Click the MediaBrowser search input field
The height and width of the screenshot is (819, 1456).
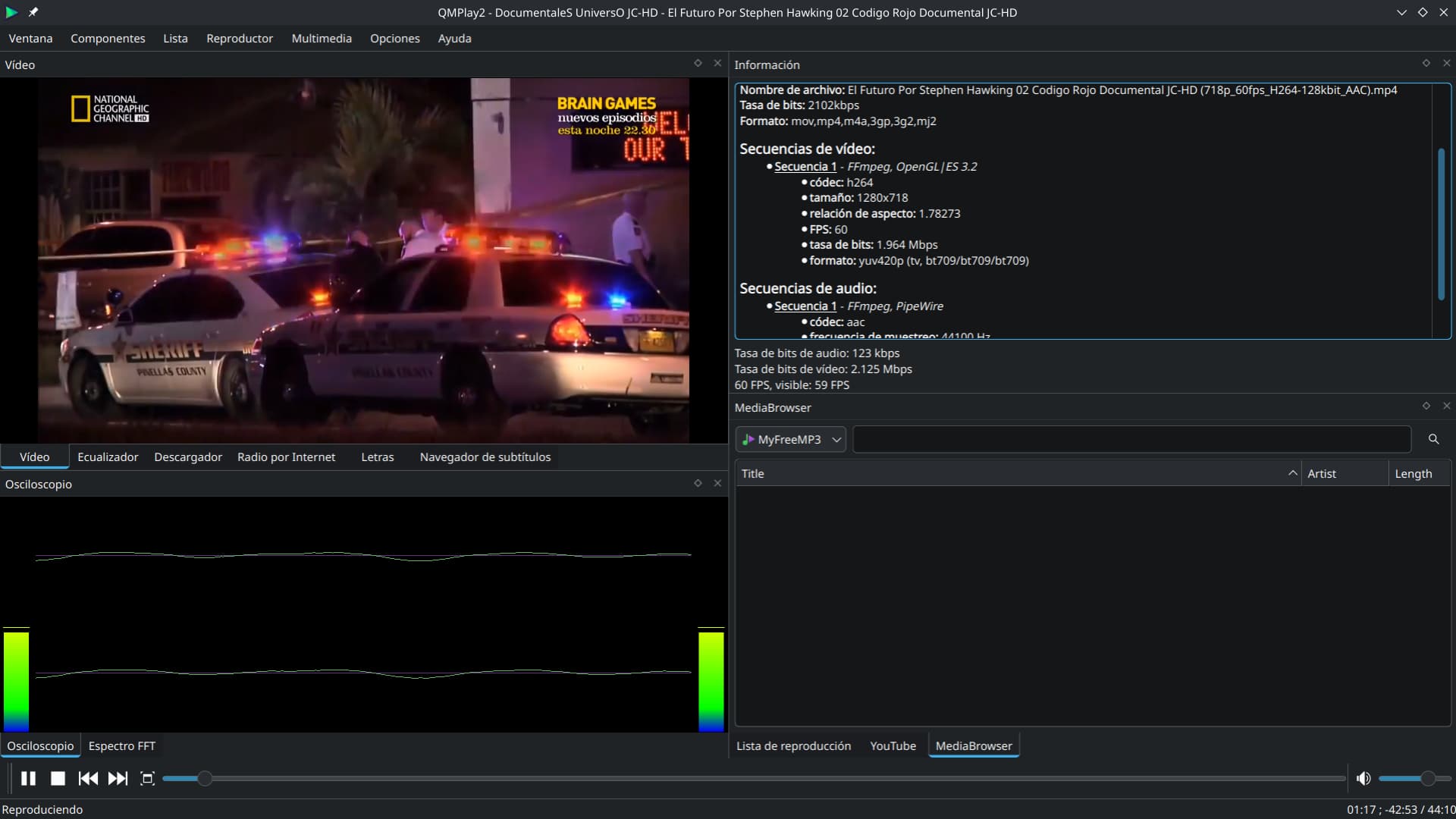pos(1131,439)
